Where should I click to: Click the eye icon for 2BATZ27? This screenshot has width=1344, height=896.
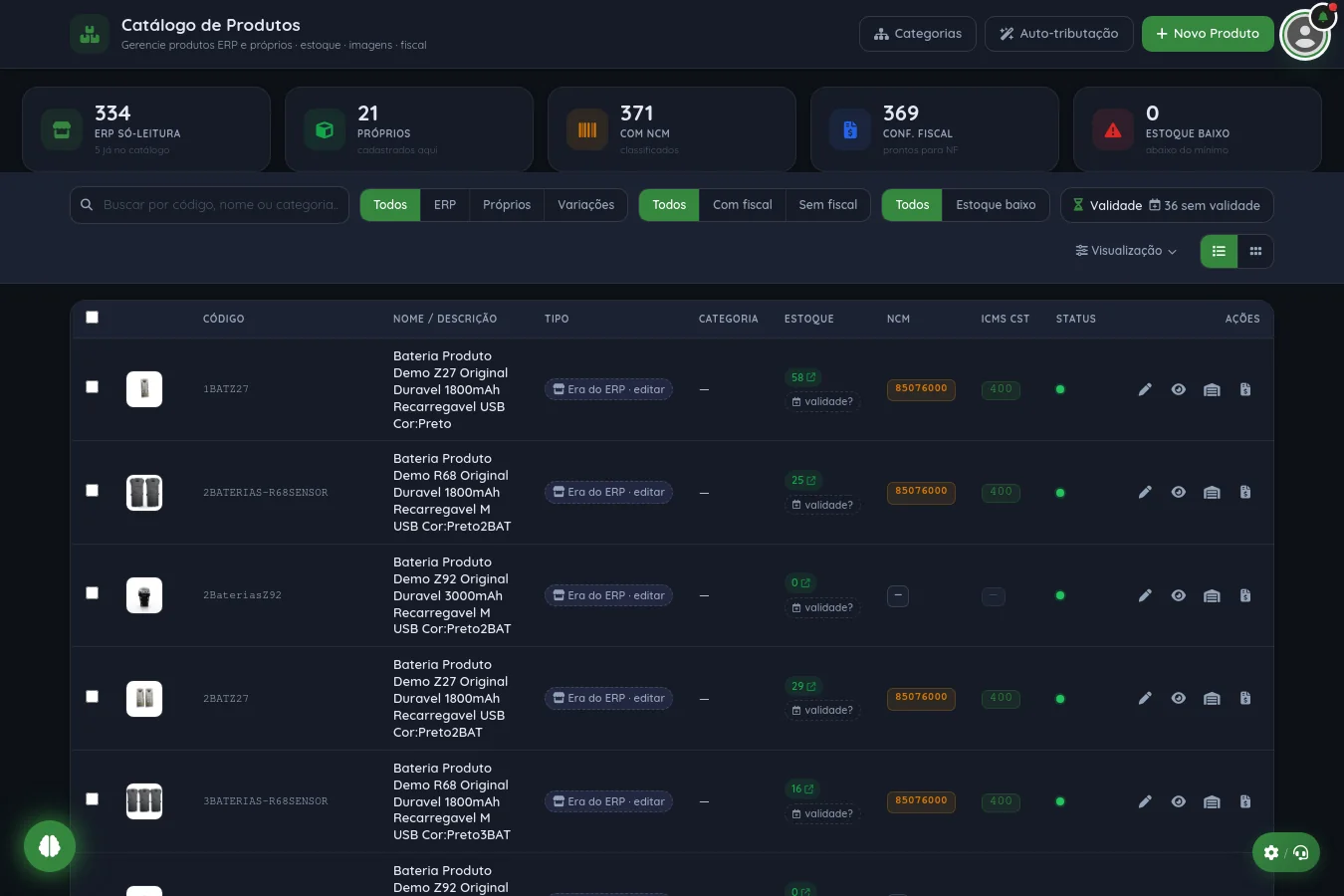1179,698
